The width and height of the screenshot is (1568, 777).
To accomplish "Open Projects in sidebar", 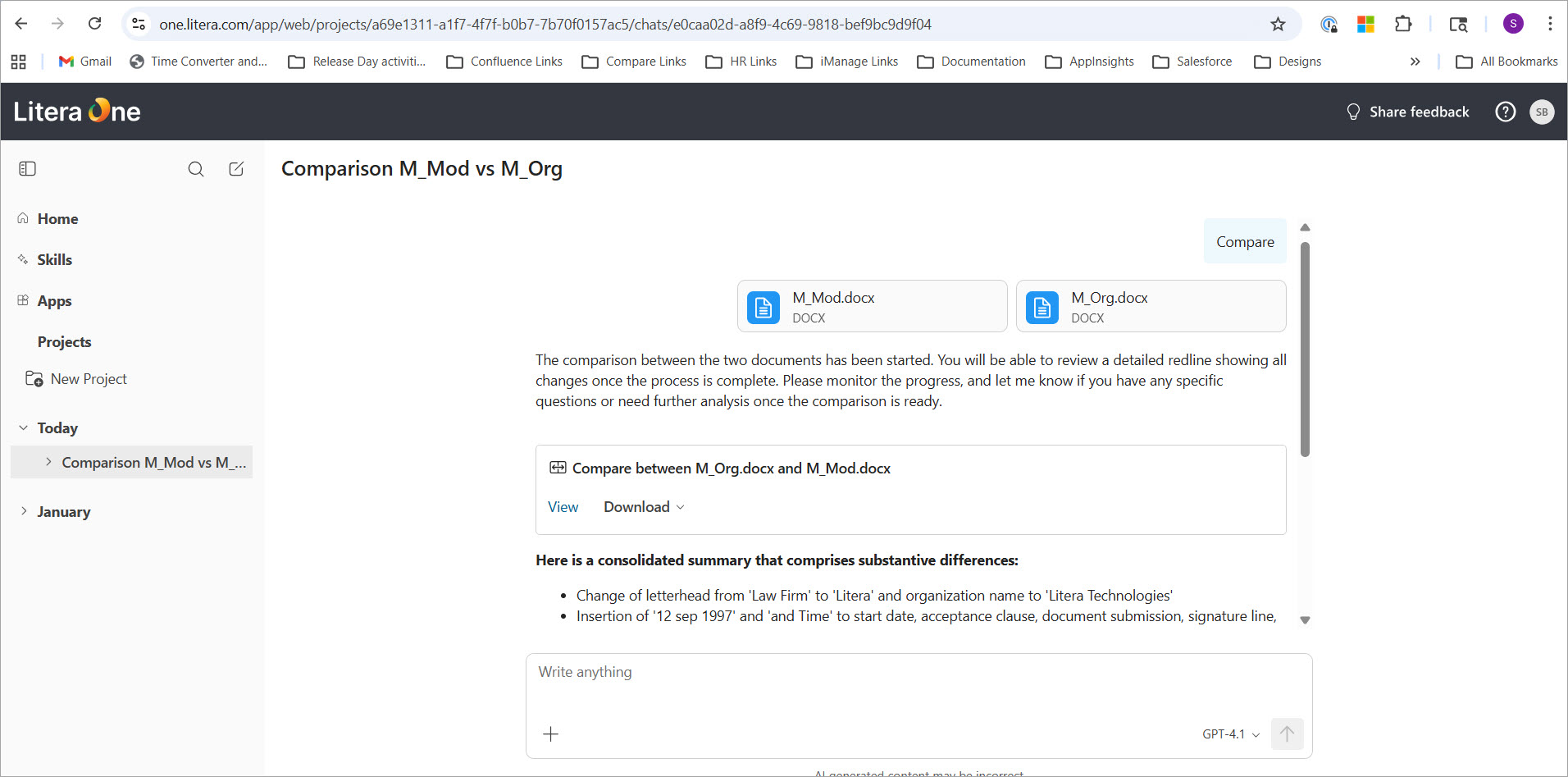I will (x=64, y=341).
